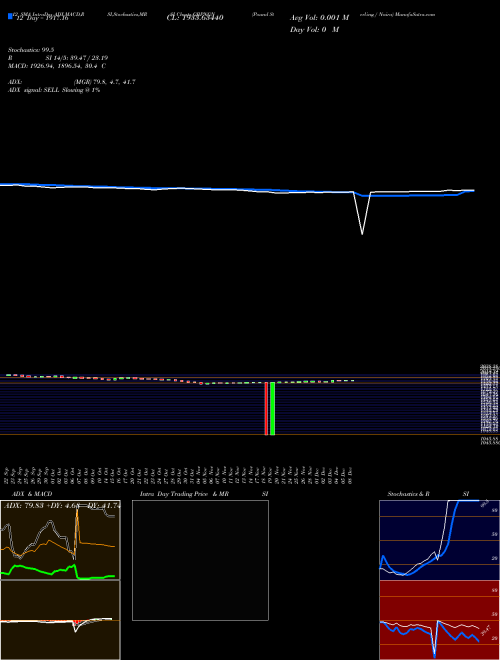
Task: Click the "Day Vol: 0 M" label
Action: coord(314,30)
